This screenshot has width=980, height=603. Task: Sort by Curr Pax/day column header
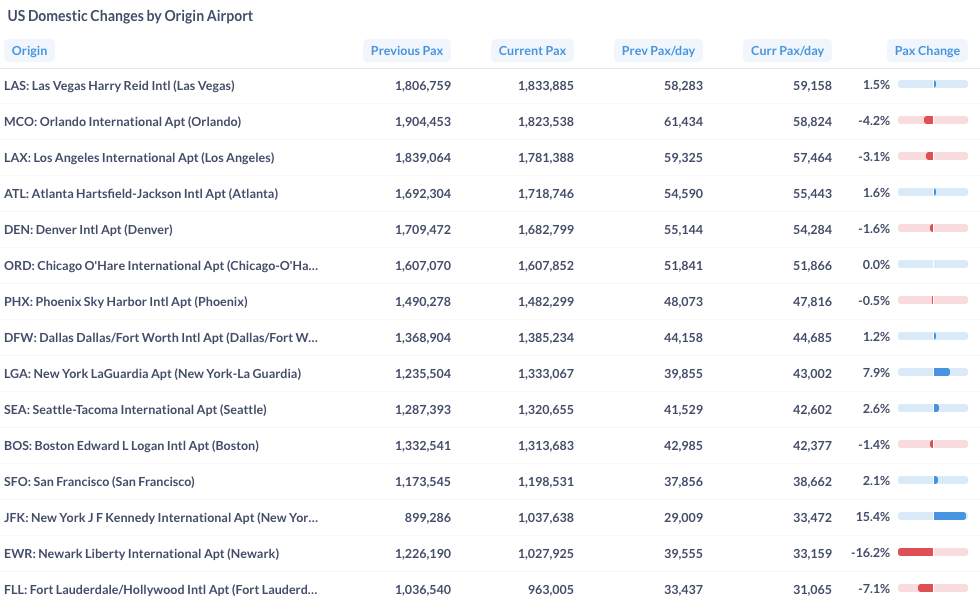pos(788,51)
